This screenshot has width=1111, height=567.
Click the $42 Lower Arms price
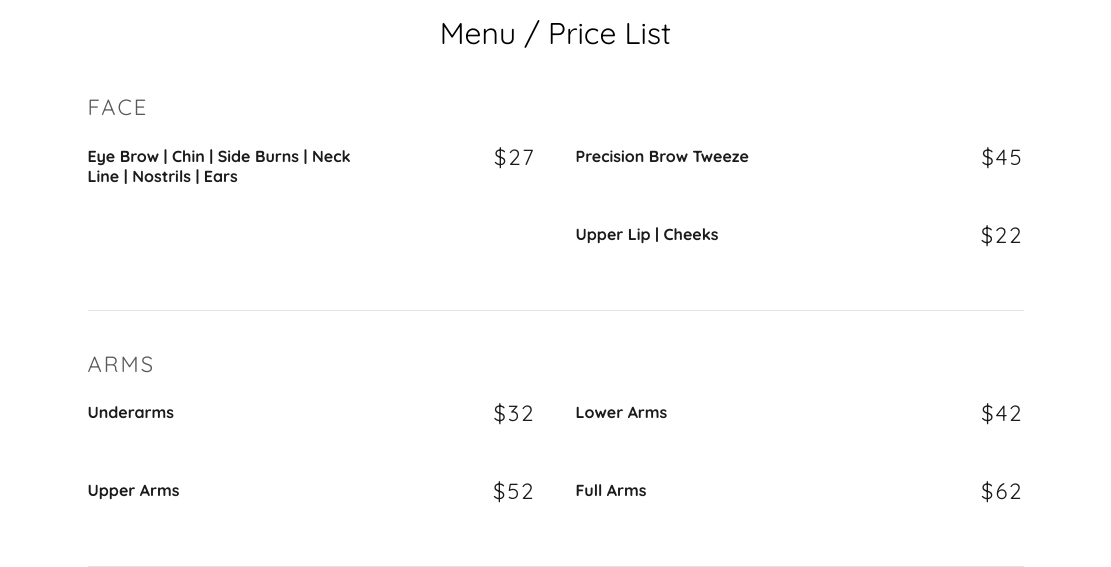click(1001, 414)
